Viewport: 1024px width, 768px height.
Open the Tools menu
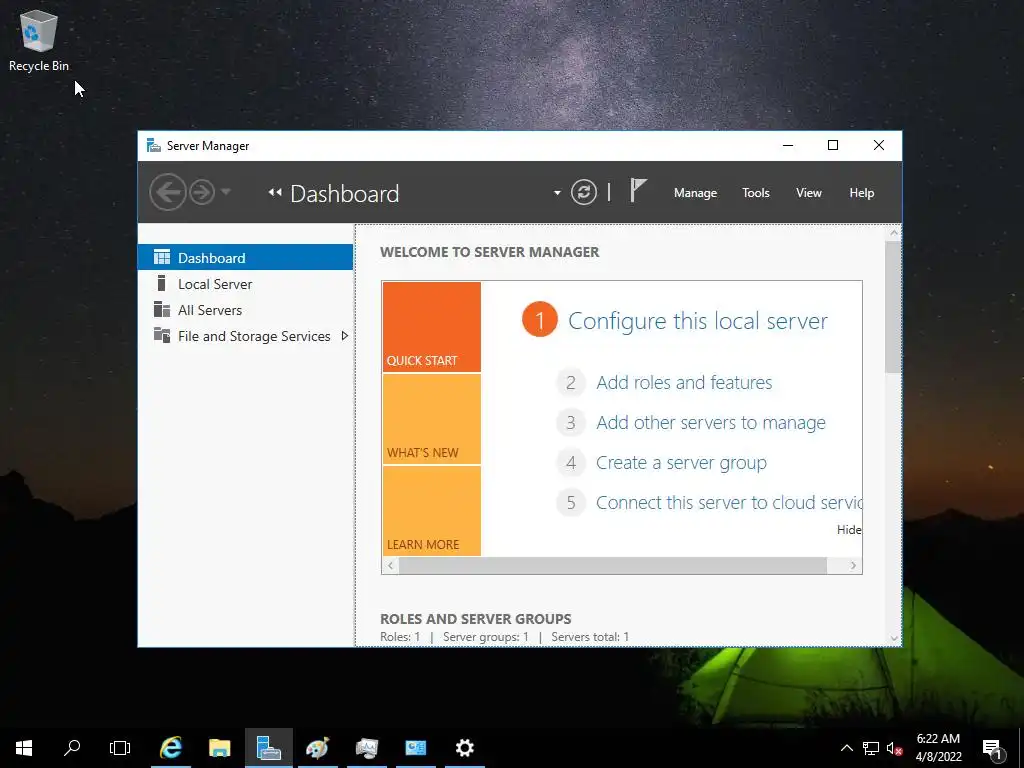coord(756,193)
